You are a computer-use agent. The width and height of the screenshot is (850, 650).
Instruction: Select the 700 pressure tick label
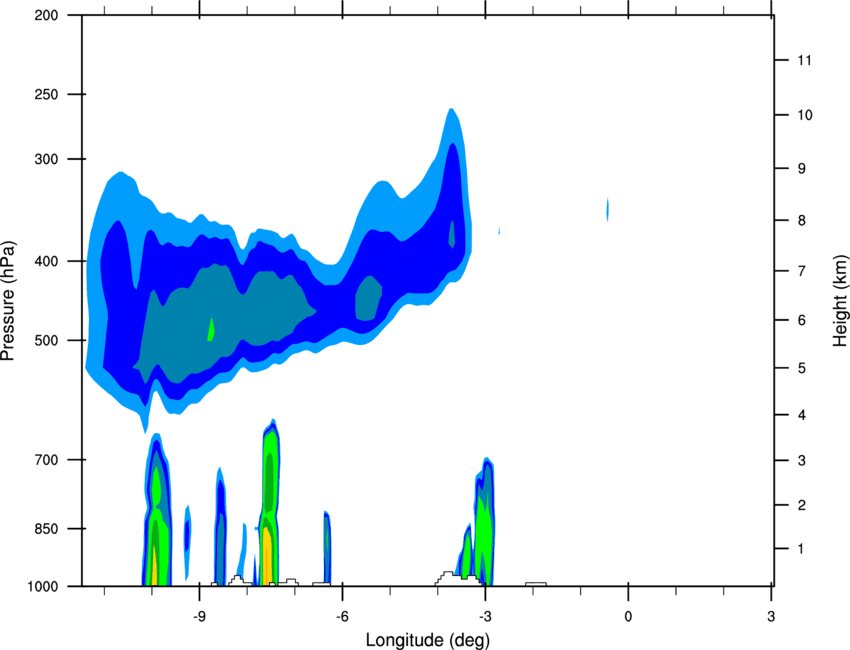[x=46, y=460]
